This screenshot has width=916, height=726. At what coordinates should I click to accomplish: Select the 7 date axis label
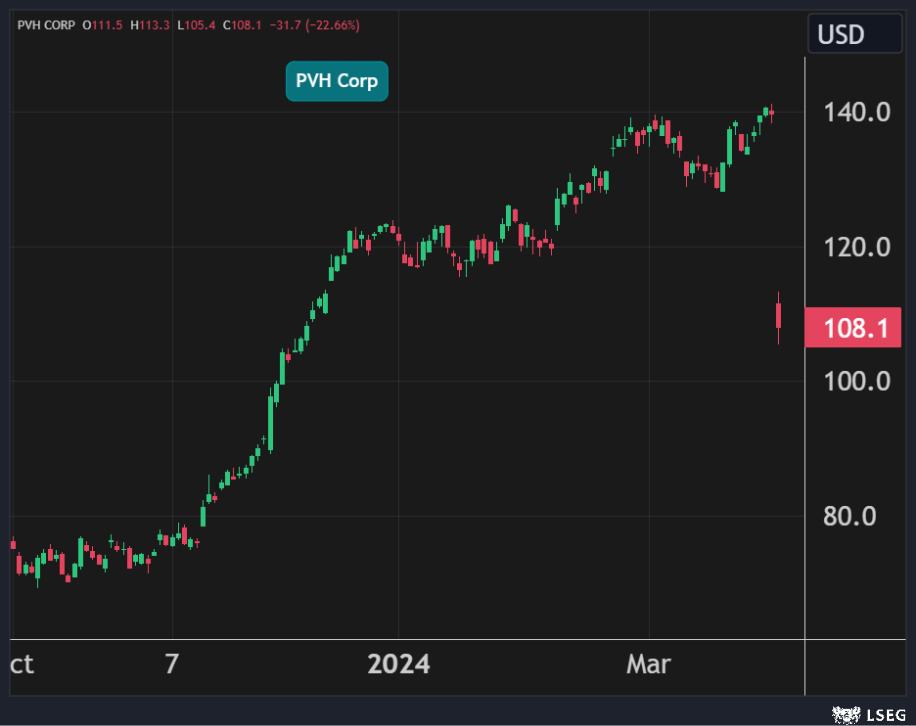click(x=172, y=664)
